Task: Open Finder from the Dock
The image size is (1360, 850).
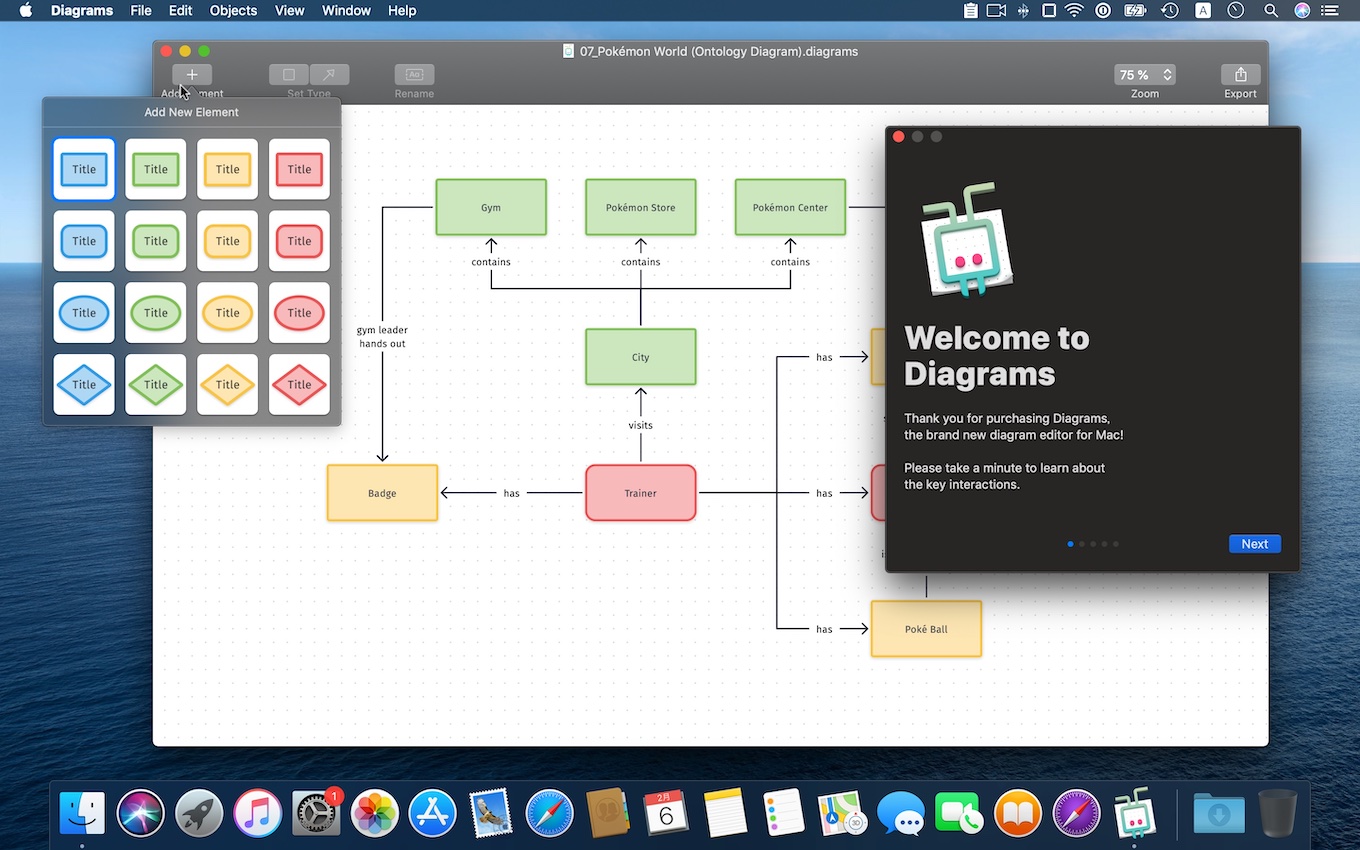Action: 82,814
